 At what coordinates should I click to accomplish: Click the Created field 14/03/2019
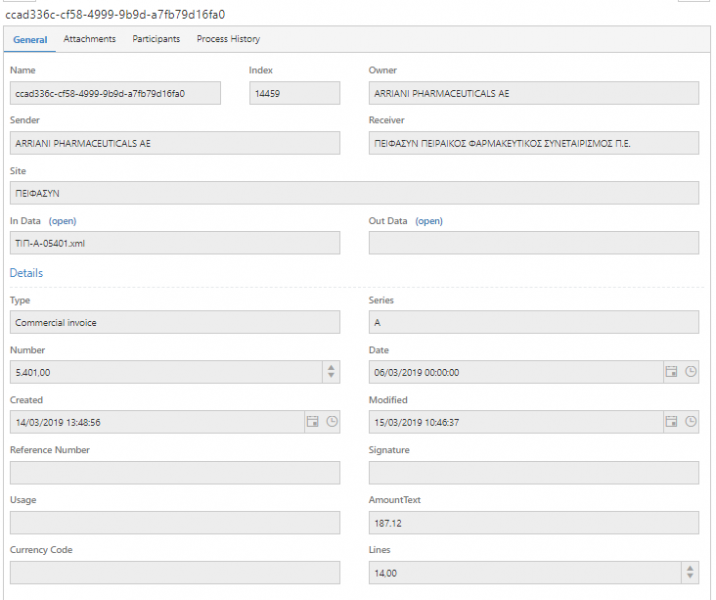click(x=157, y=422)
